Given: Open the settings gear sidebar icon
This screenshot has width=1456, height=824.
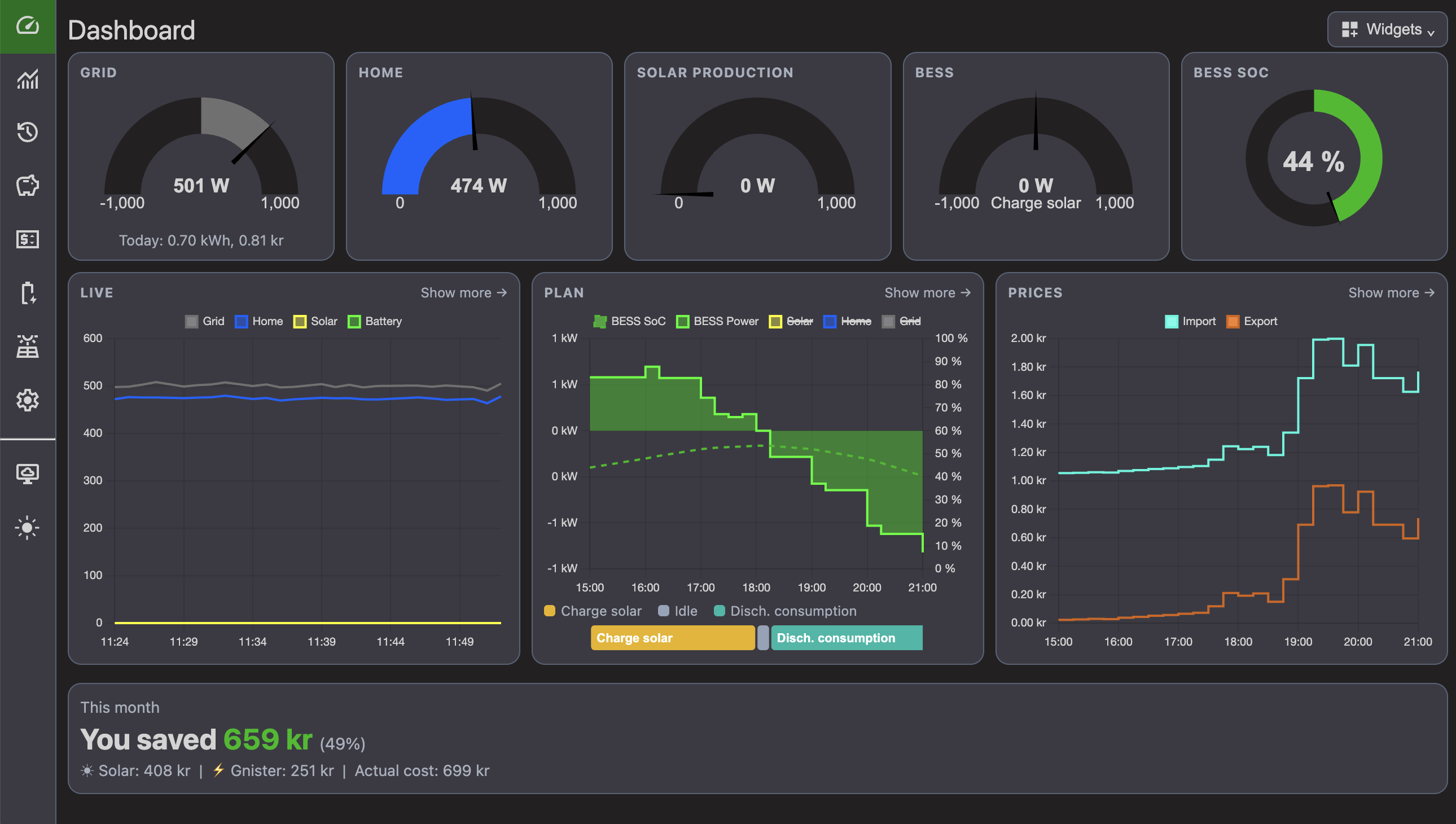Looking at the screenshot, I should pyautogui.click(x=27, y=400).
